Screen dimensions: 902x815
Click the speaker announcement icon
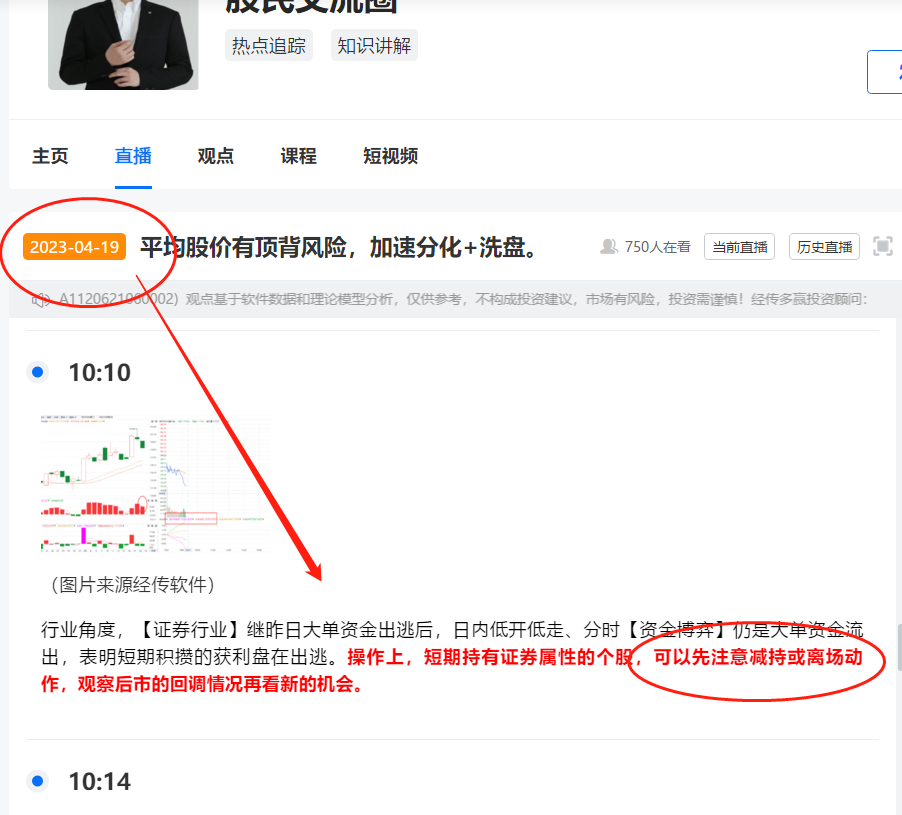click(41, 300)
